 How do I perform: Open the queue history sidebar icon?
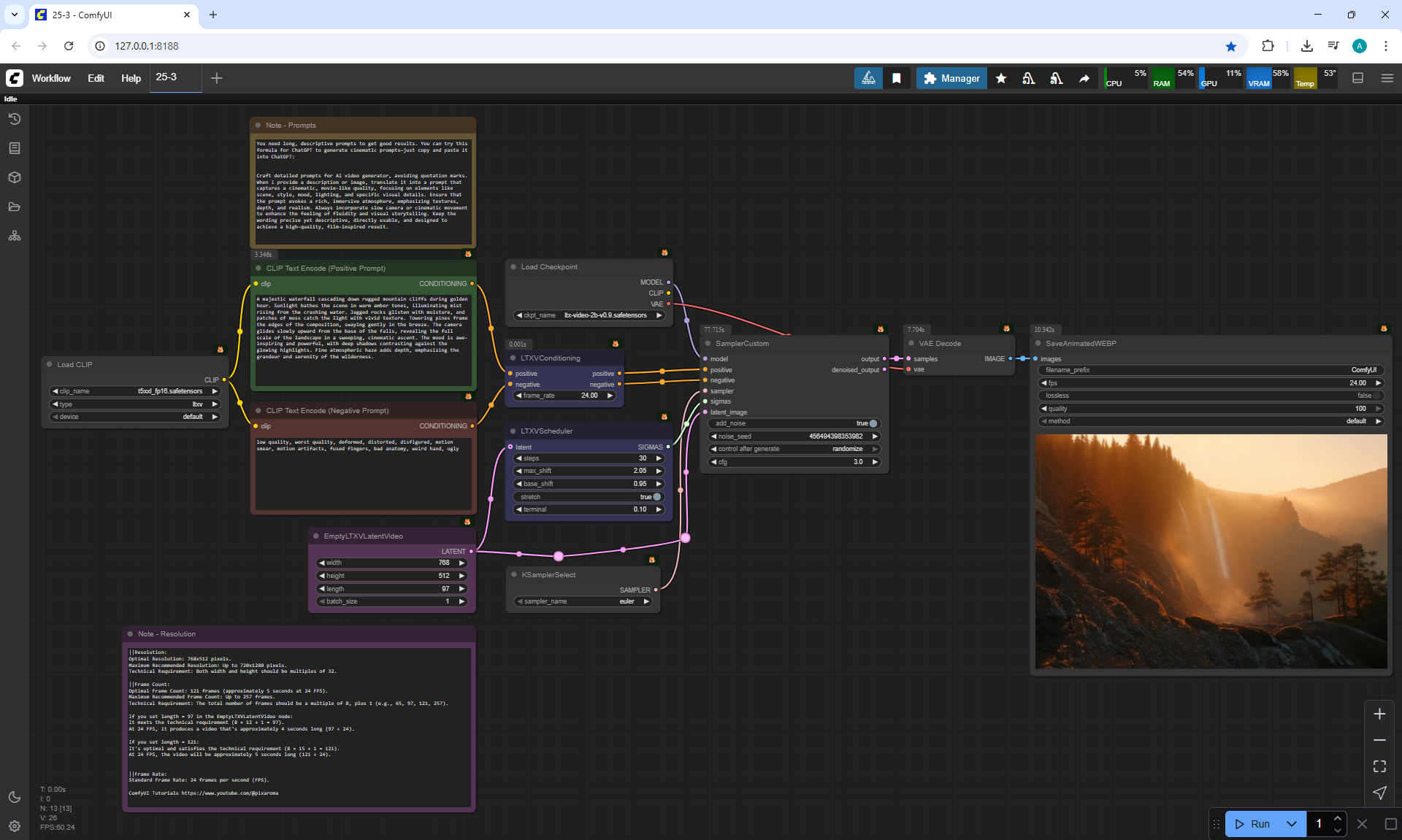15,119
